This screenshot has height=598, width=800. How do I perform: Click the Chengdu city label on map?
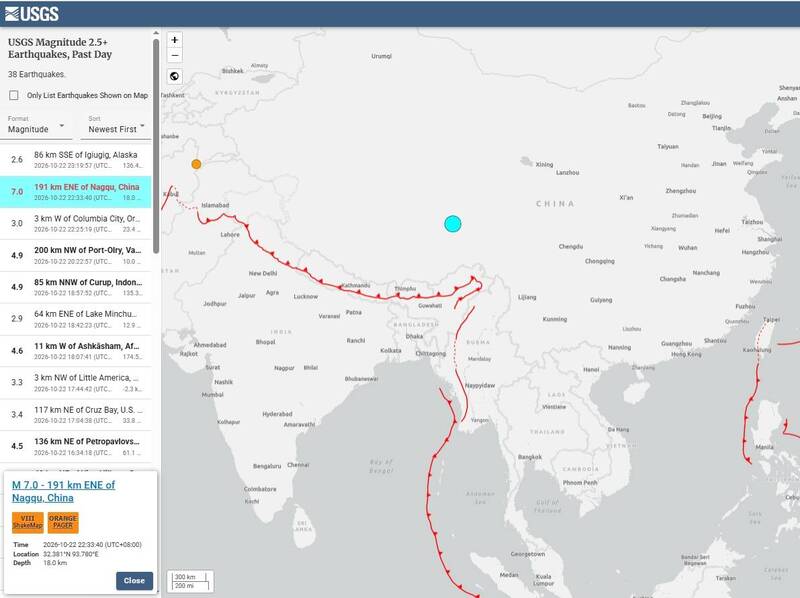[570, 246]
